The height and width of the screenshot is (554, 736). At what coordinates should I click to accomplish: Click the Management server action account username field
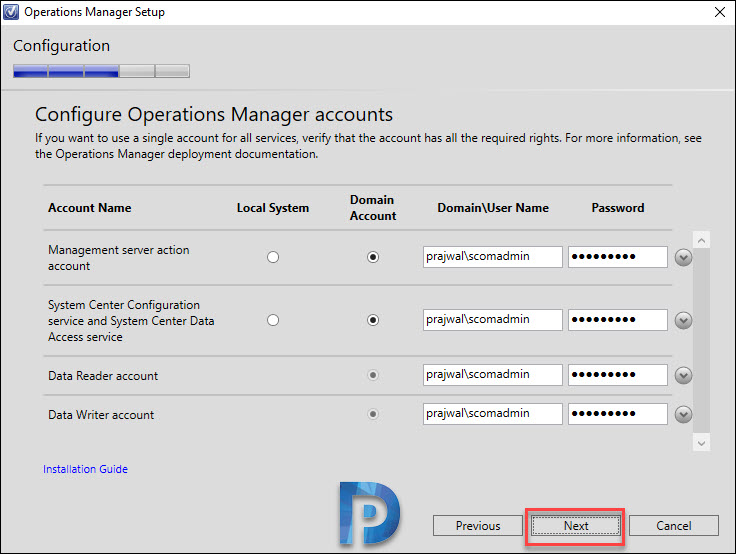pyautogui.click(x=492, y=257)
